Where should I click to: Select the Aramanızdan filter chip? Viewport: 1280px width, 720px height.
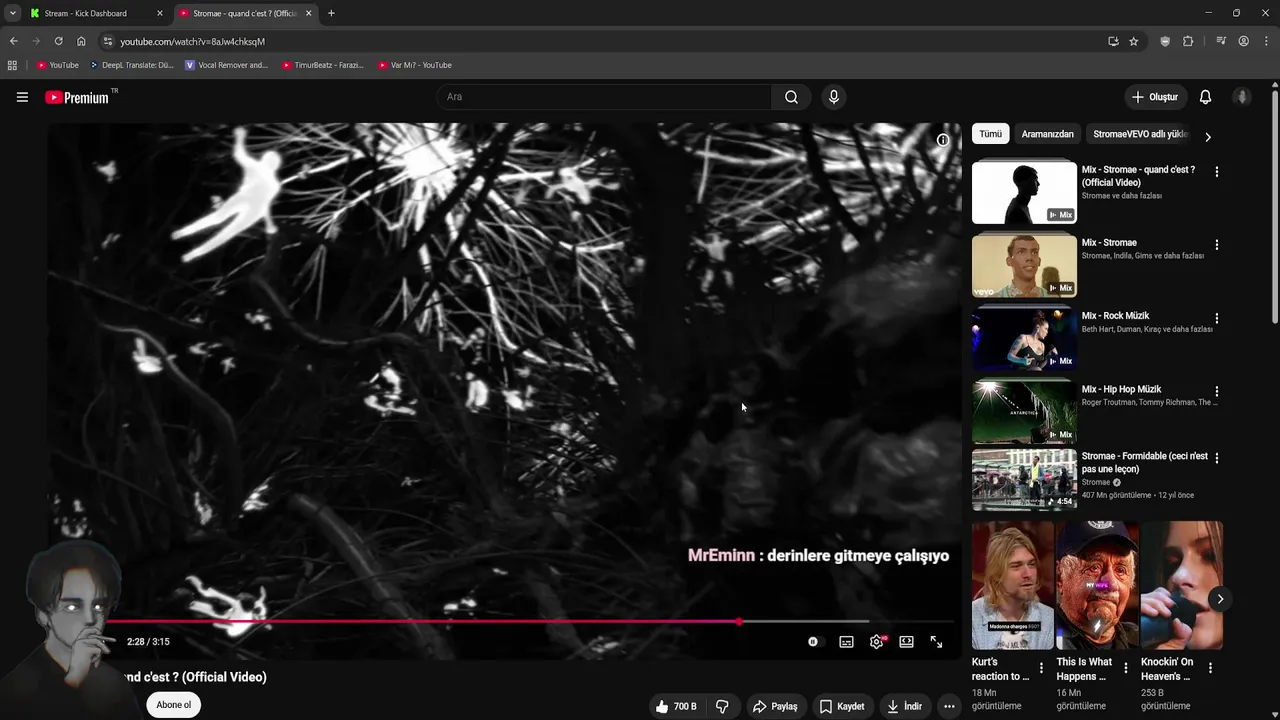tap(1047, 134)
